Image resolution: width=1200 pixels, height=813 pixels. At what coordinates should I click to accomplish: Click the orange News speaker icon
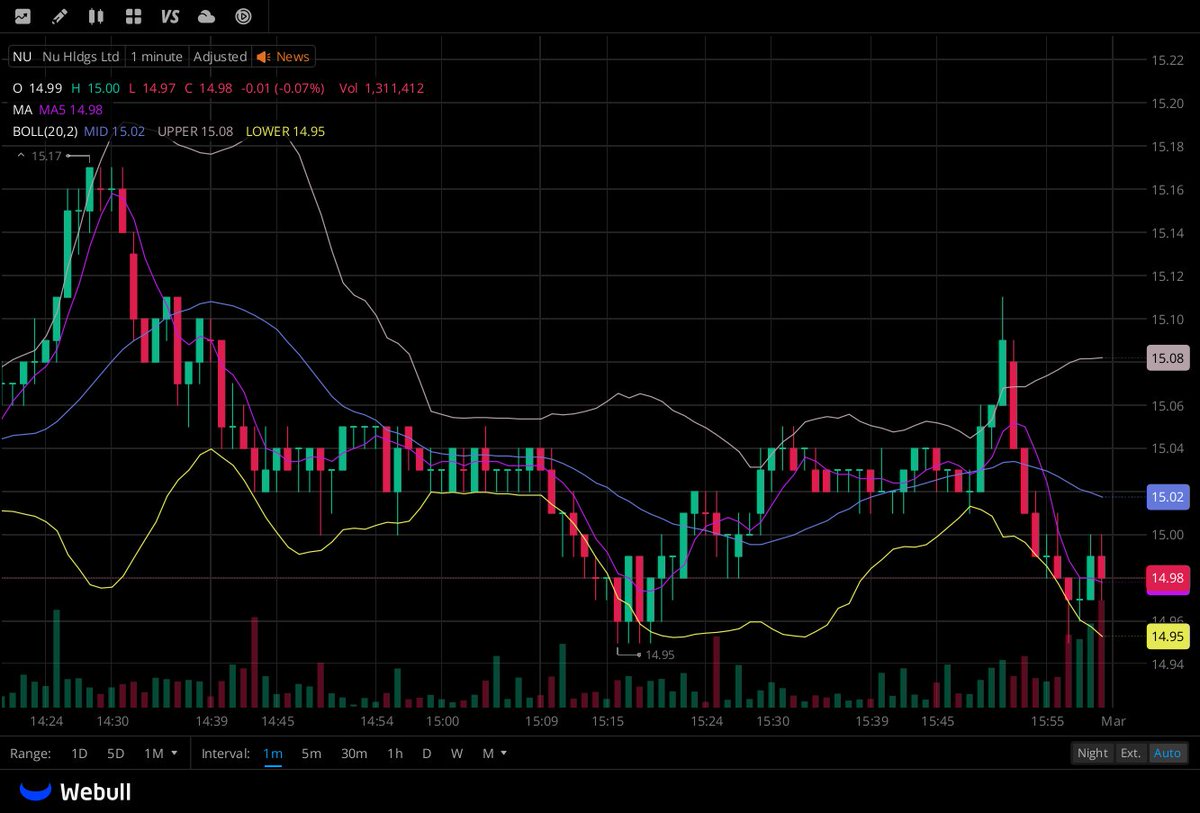click(264, 57)
